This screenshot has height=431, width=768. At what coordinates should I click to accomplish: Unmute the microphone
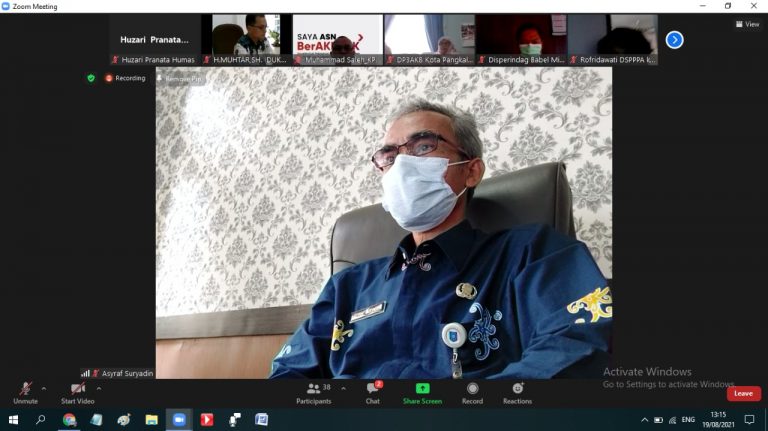point(25,392)
